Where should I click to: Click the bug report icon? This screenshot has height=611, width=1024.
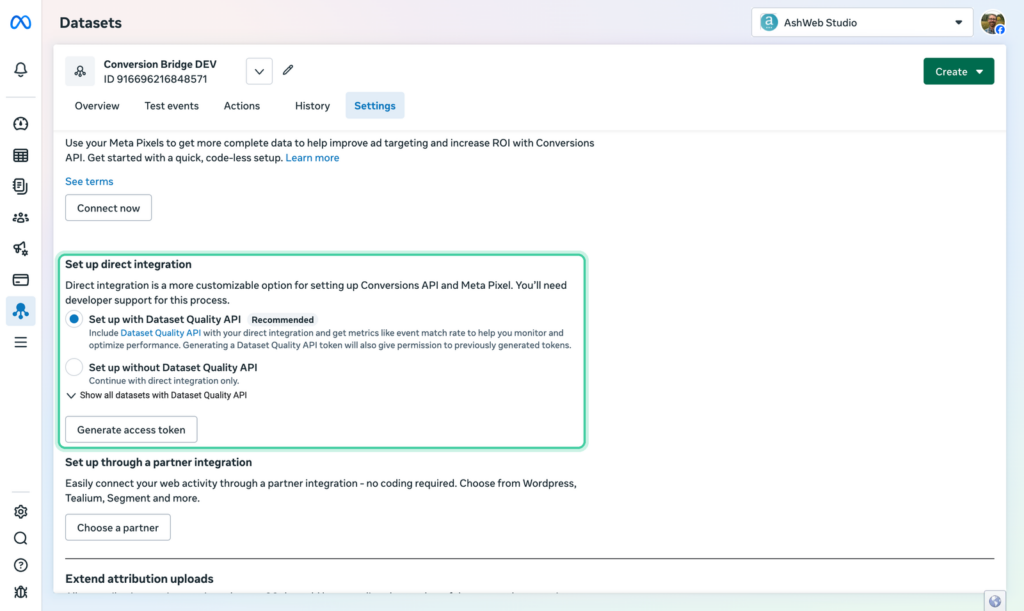[x=20, y=592]
